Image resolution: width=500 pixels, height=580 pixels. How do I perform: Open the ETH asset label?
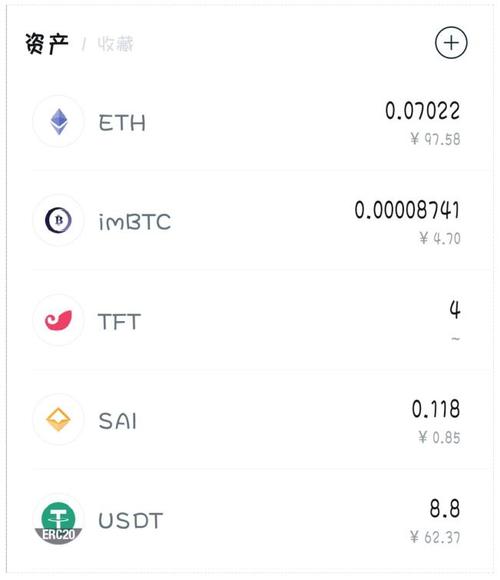coord(122,123)
